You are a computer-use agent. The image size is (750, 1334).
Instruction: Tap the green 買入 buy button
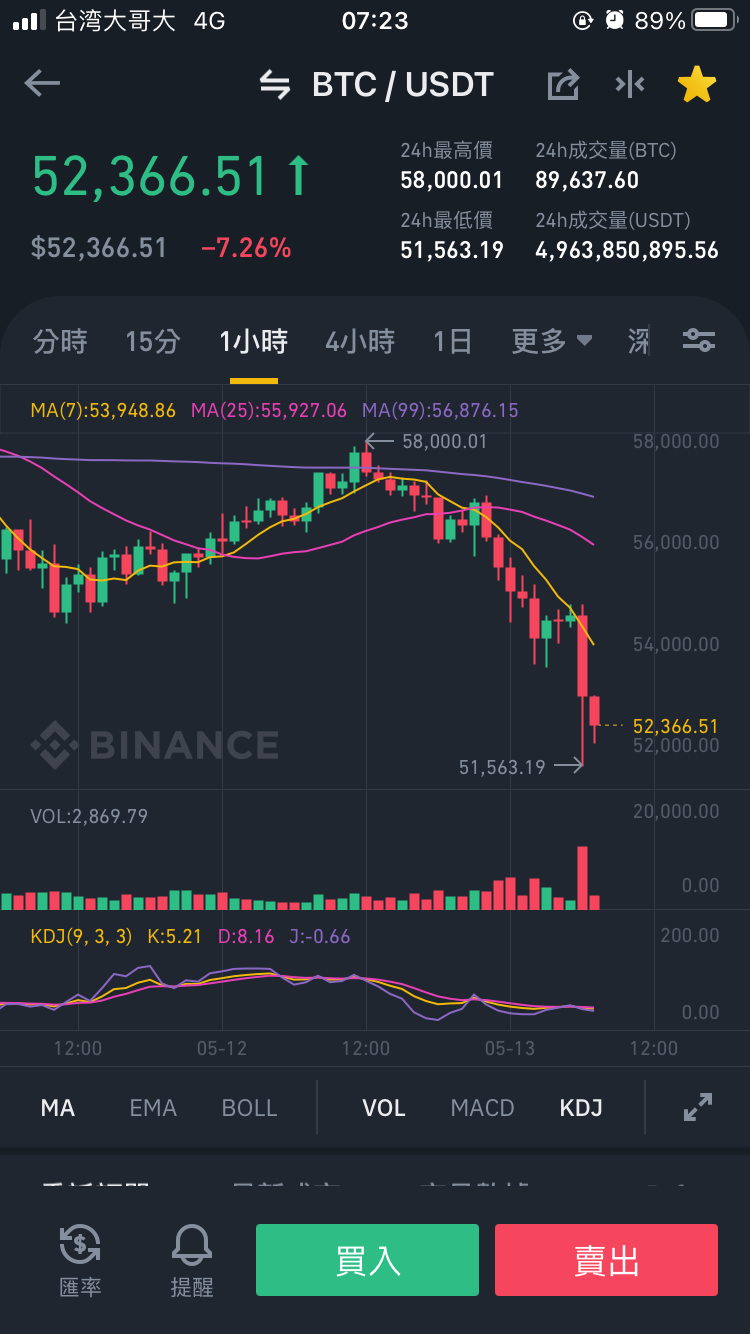[x=367, y=1260]
